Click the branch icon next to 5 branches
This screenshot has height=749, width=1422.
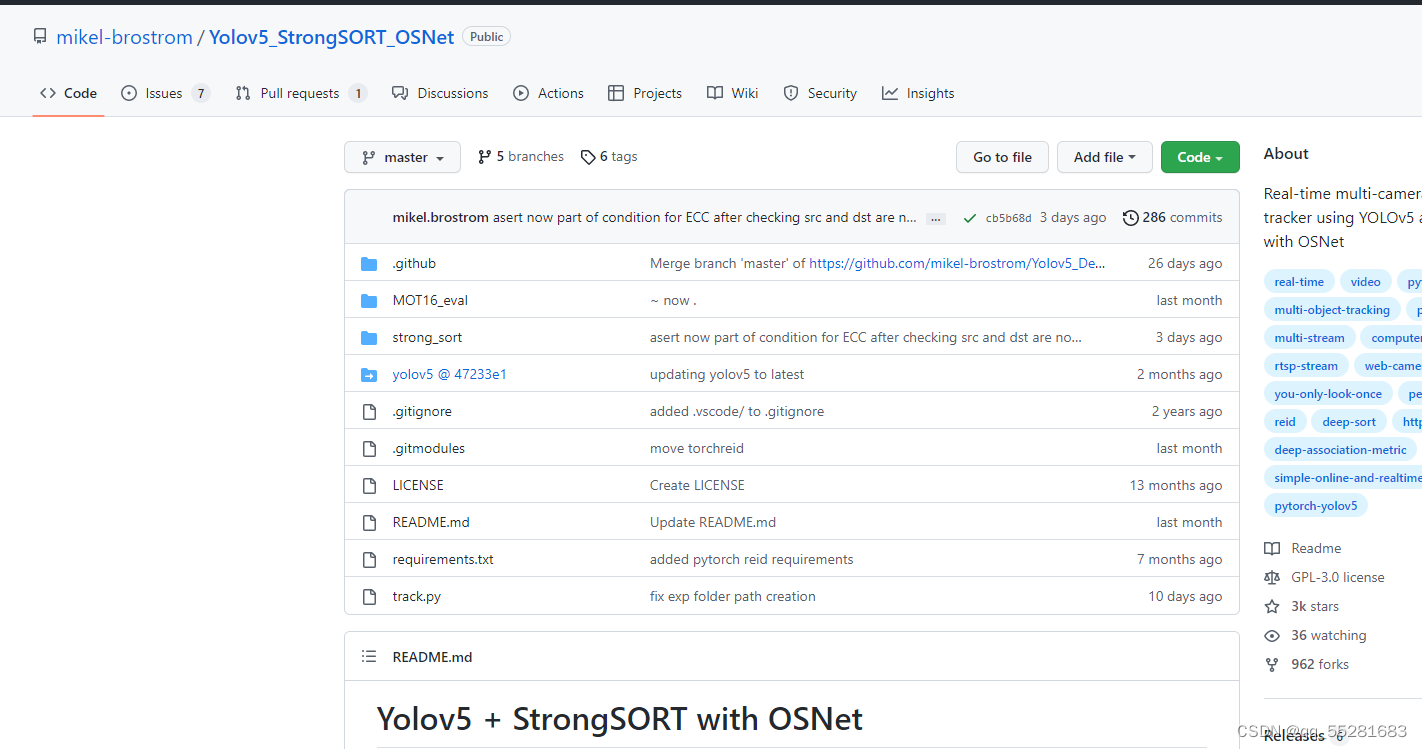[x=485, y=156]
